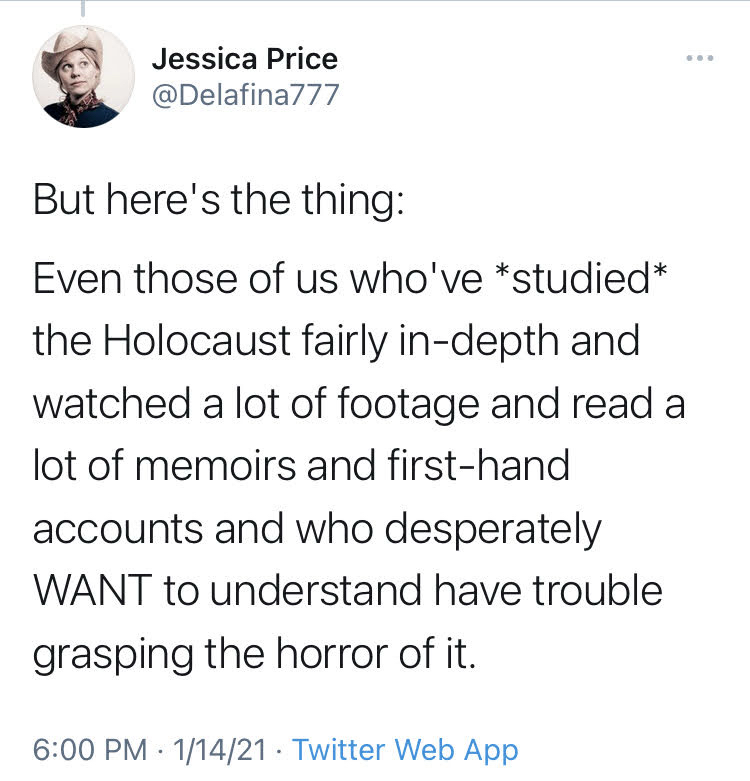Click the word "understand" in the tweet
The image size is (750, 781).
[320, 590]
